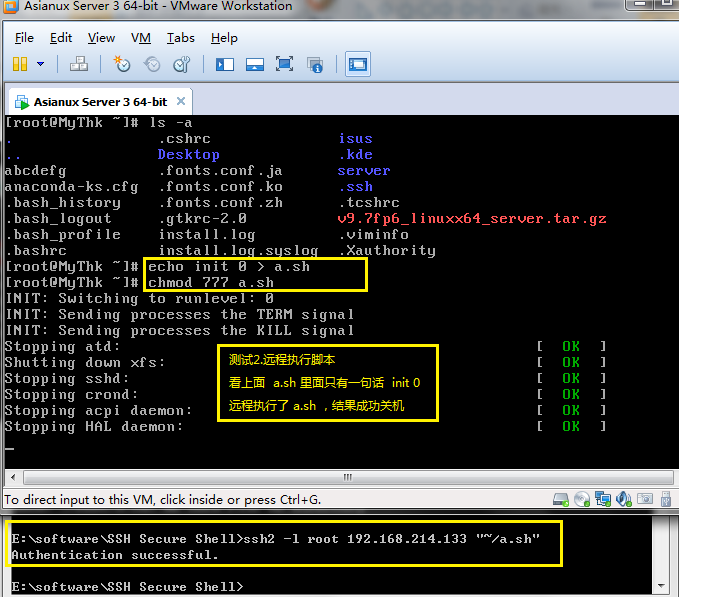Click the hard disk status icon
Viewport: 701px width, 597px height.
pyautogui.click(x=561, y=499)
